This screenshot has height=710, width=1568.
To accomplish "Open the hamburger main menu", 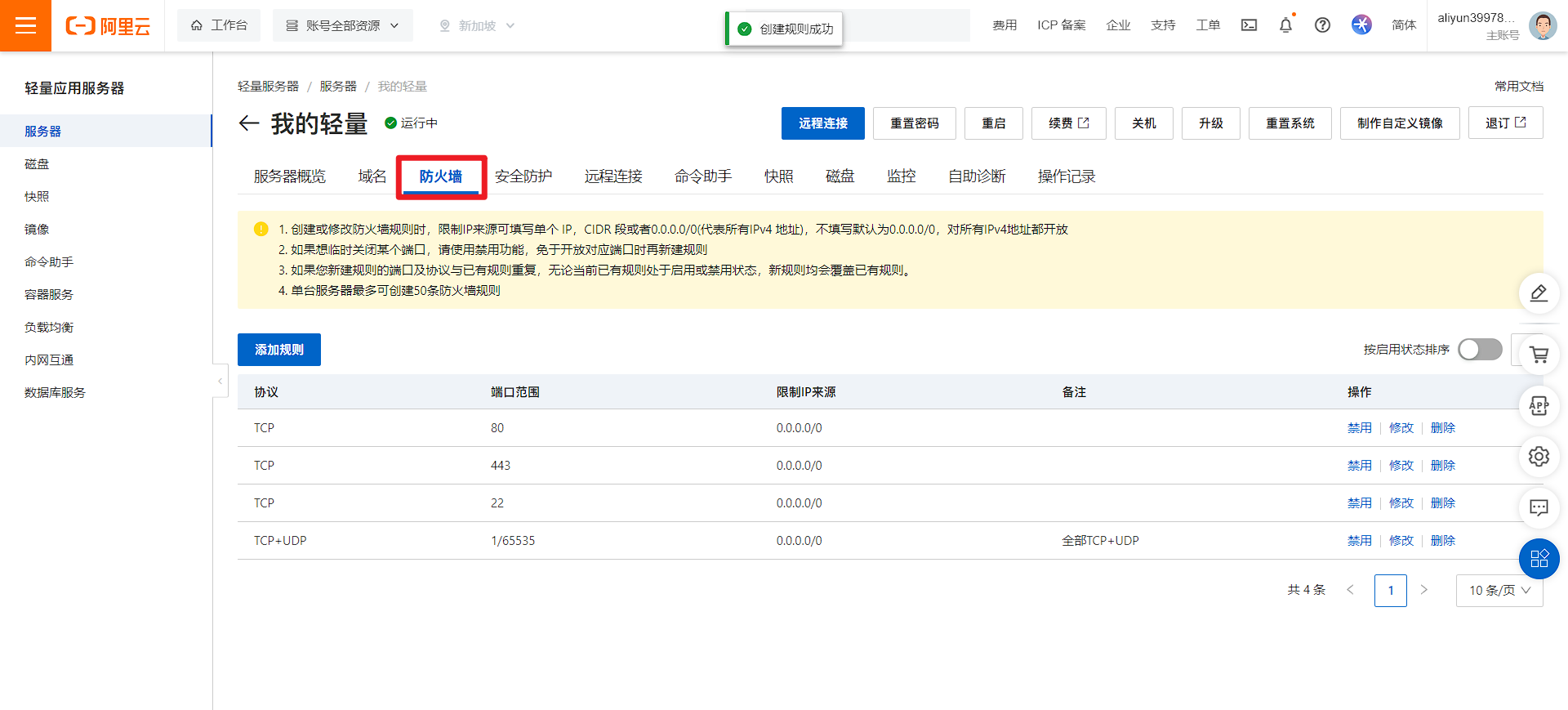I will (25, 25).
